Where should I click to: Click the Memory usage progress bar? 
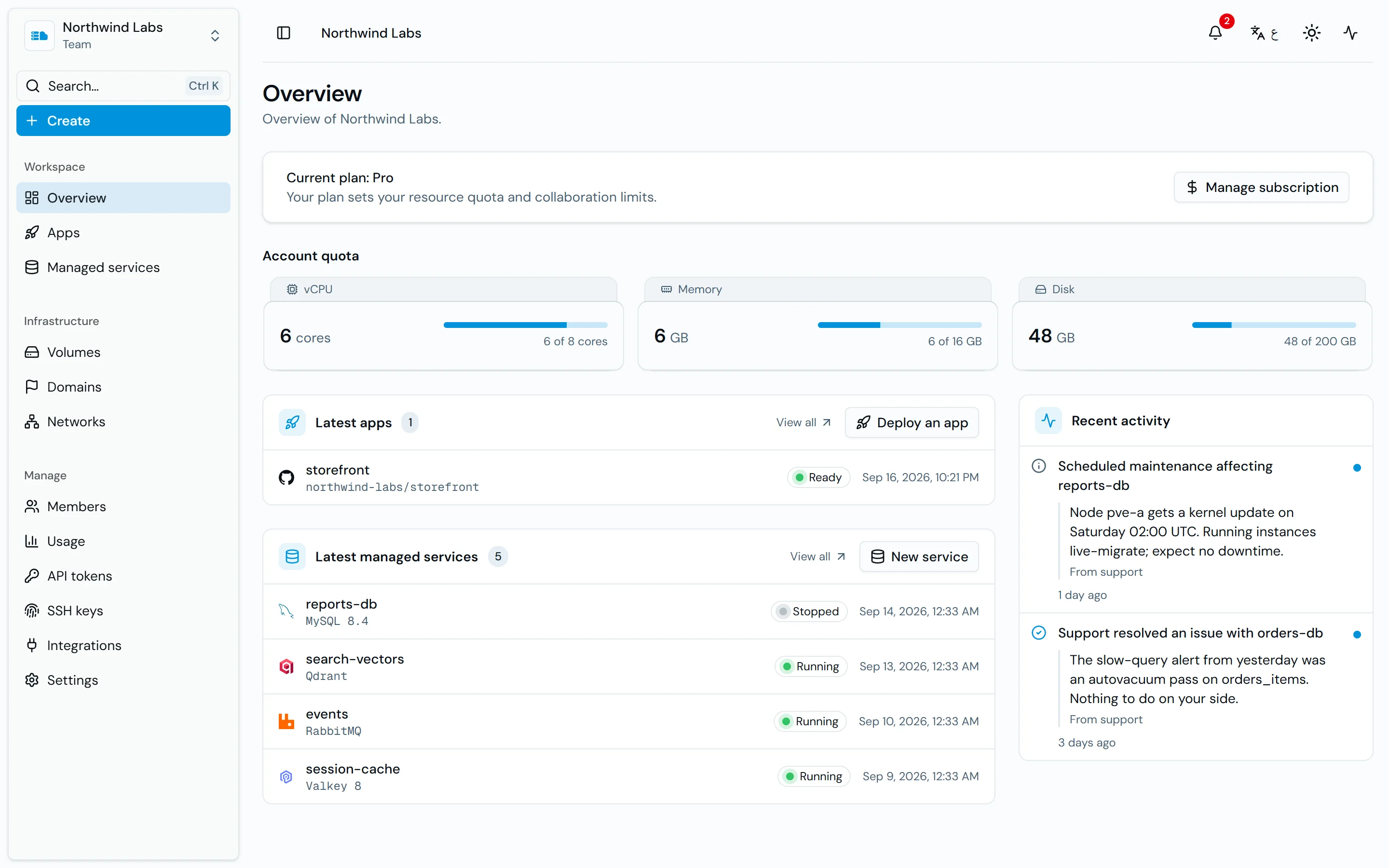pyautogui.click(x=899, y=325)
